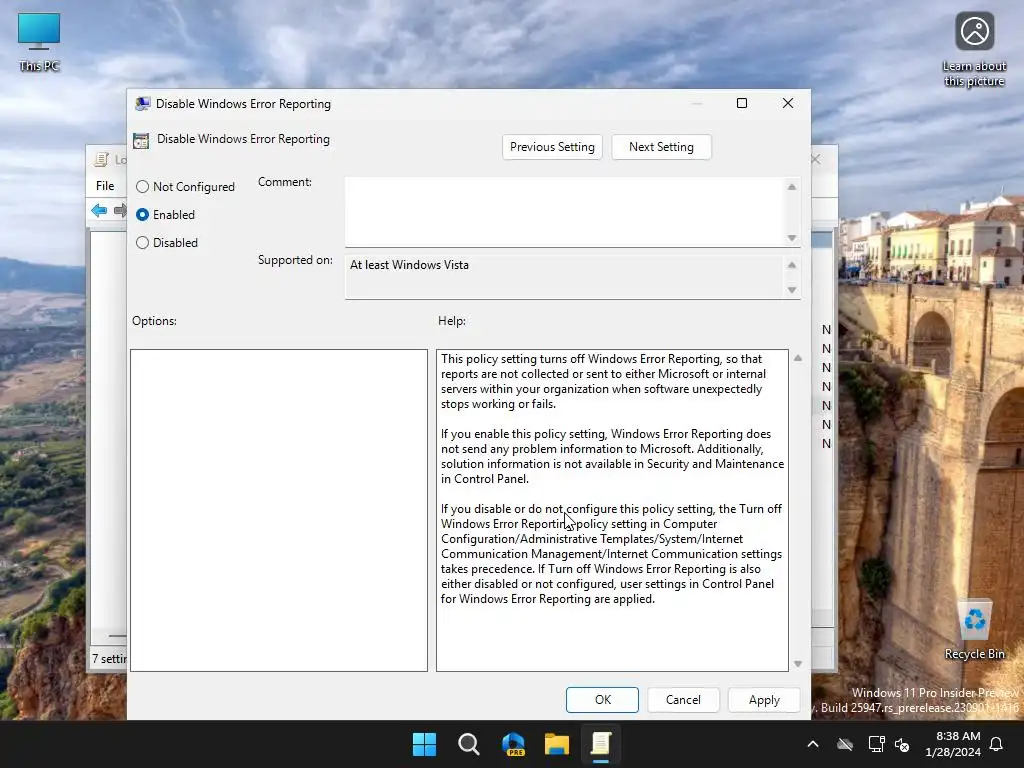1024x768 pixels.
Task: Click the policy setting icon beside heading
Action: 141,140
